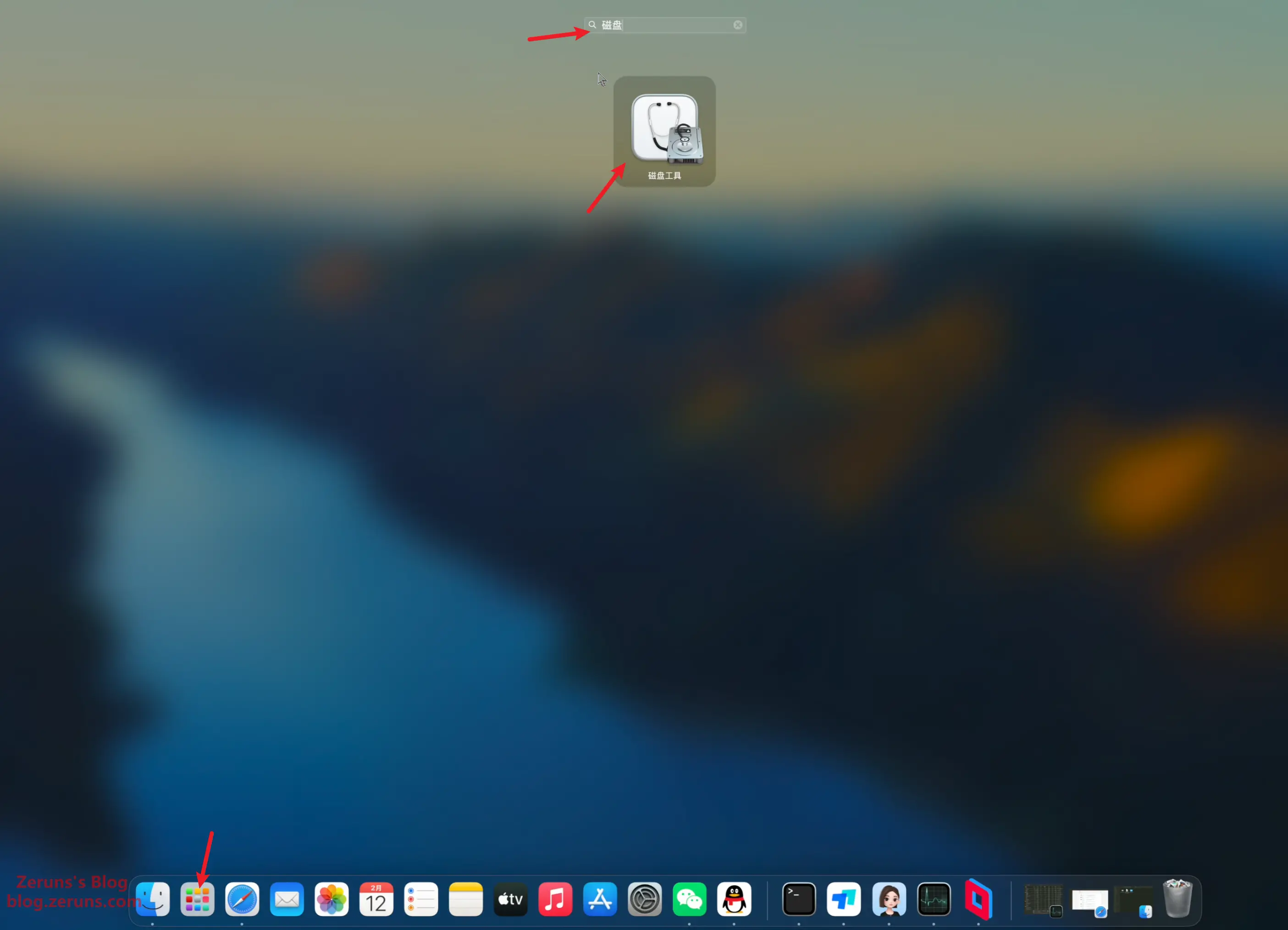1288x930 pixels.
Task: Open the Music app
Action: pyautogui.click(x=555, y=899)
